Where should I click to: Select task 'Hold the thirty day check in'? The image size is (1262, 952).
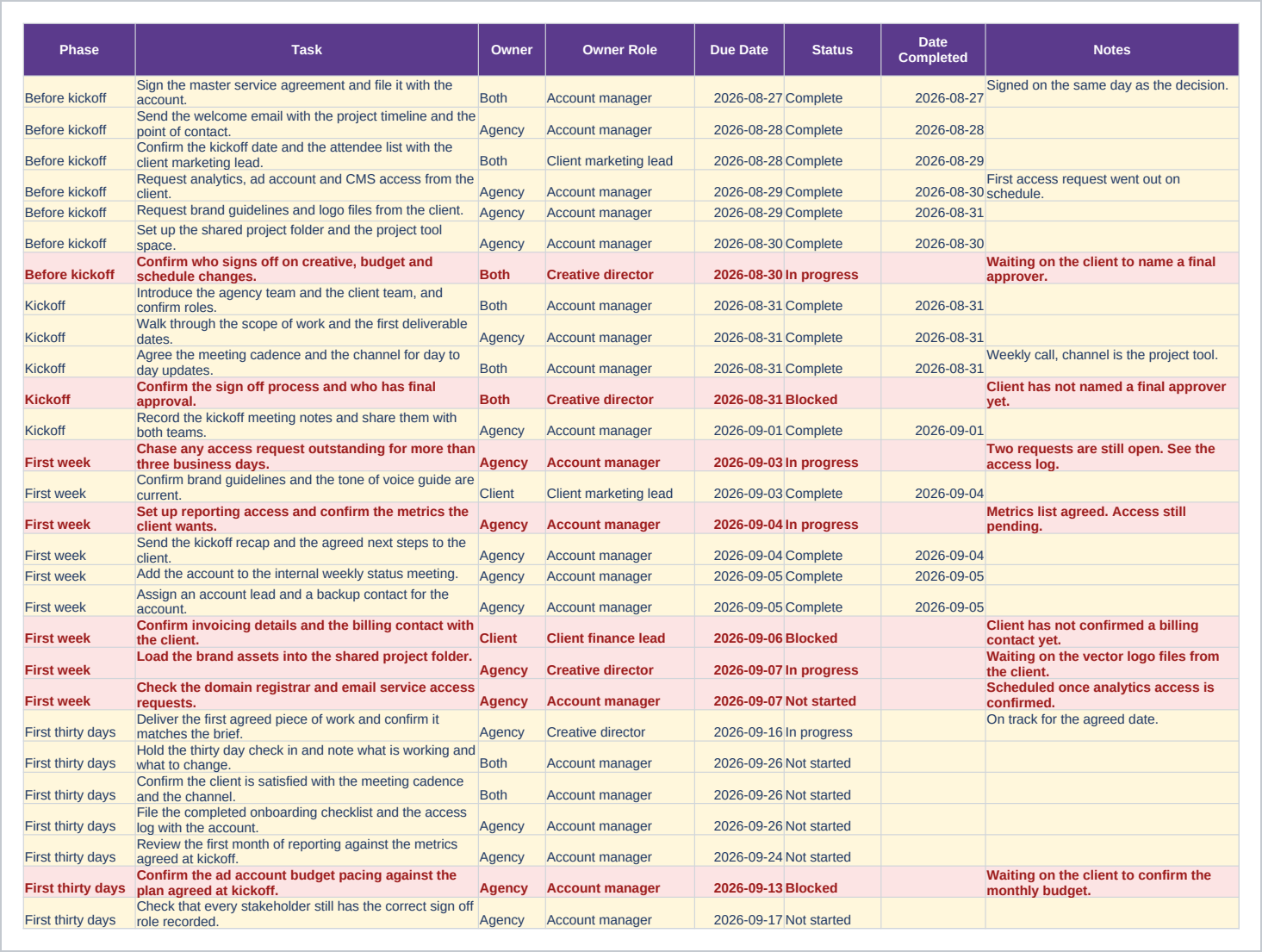coord(306,757)
